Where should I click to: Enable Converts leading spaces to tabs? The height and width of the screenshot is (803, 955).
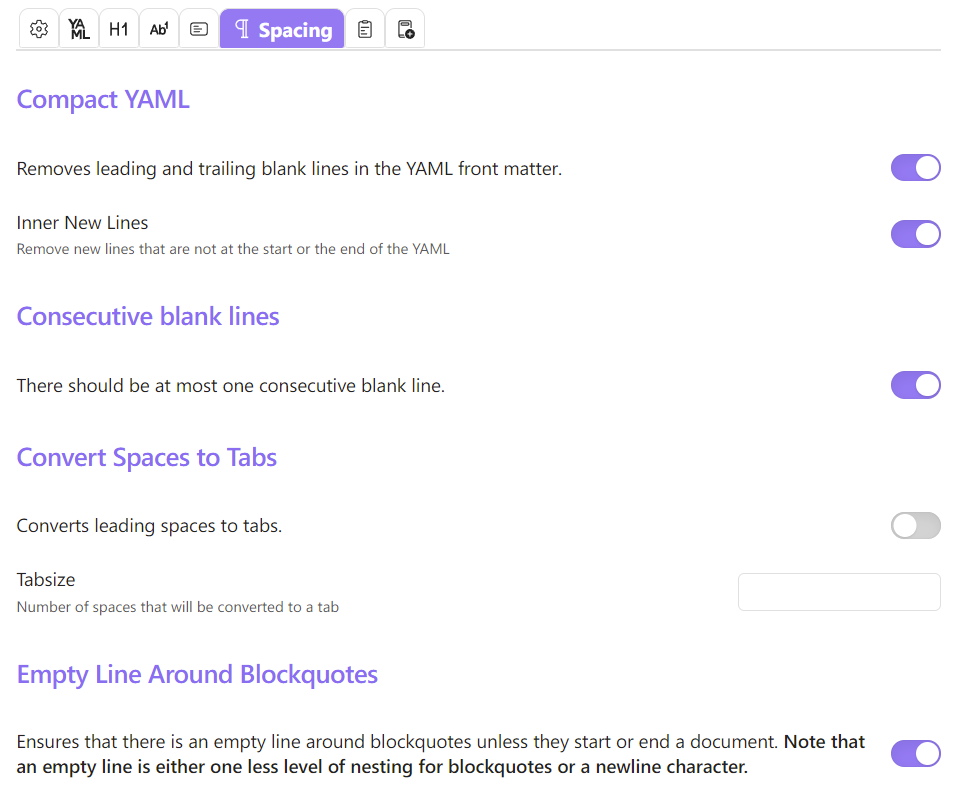[915, 525]
